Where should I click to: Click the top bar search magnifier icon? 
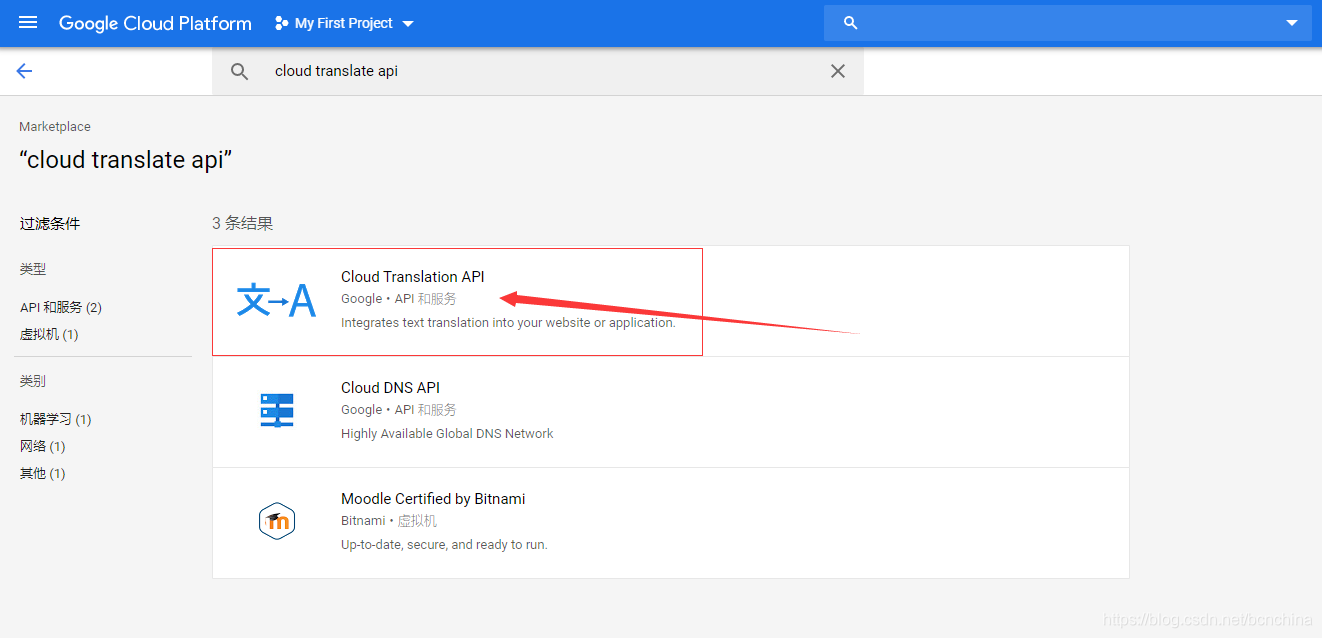click(x=851, y=23)
